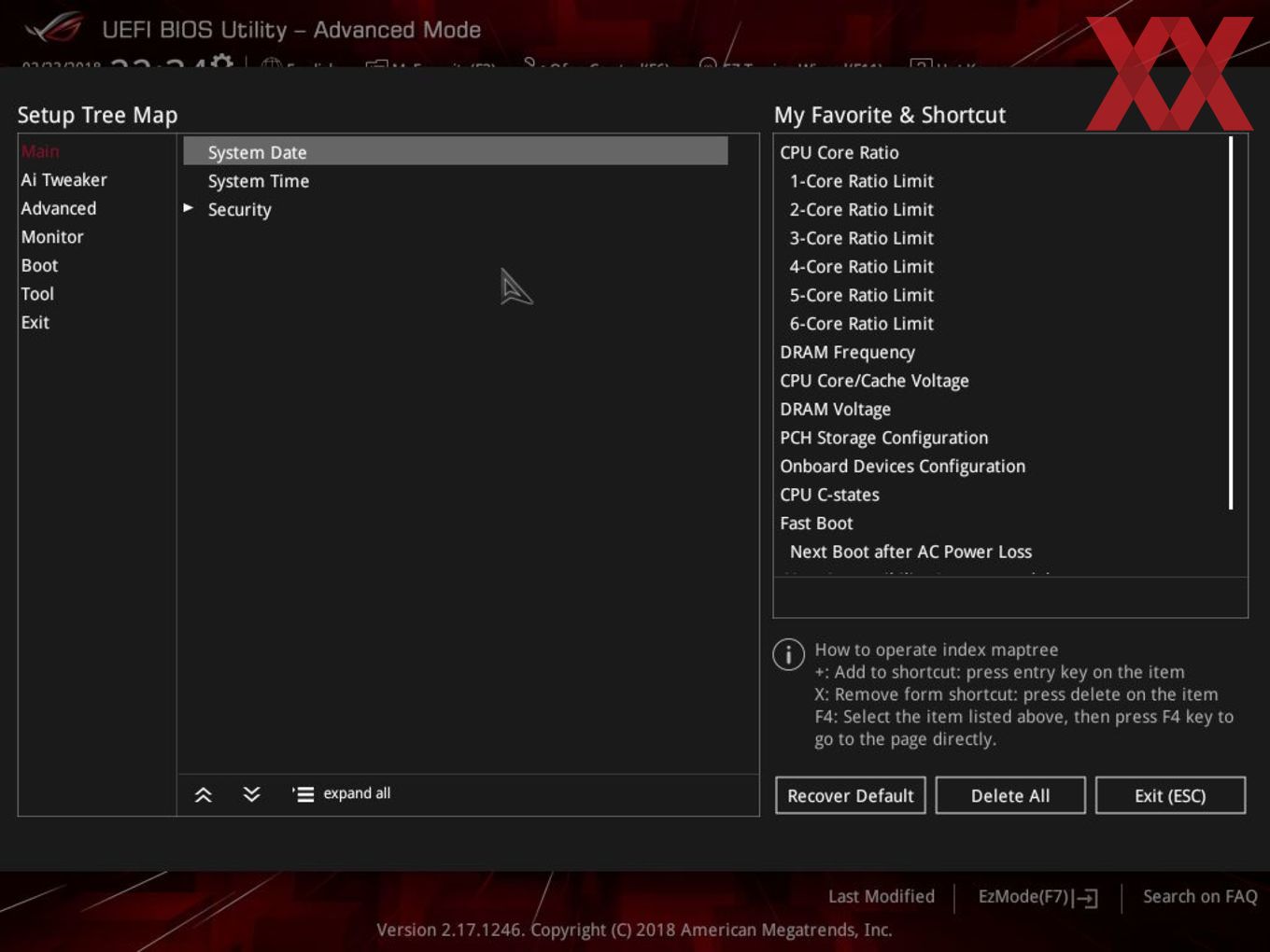Click the Delete All button
Viewport: 1270px width, 952px height.
pos(1010,795)
